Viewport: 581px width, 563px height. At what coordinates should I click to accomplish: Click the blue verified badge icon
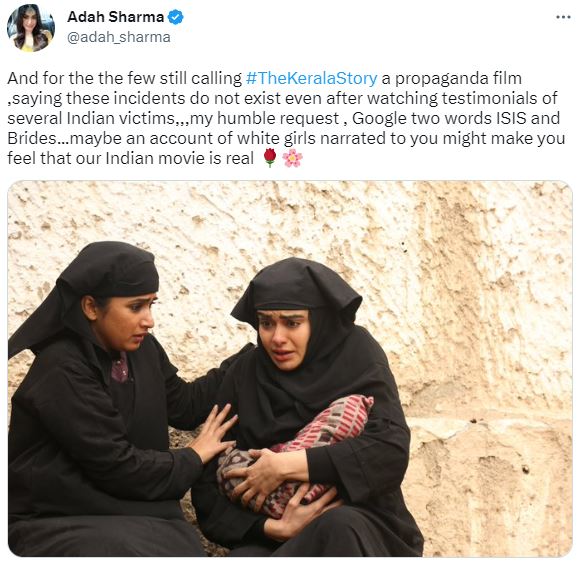(176, 17)
